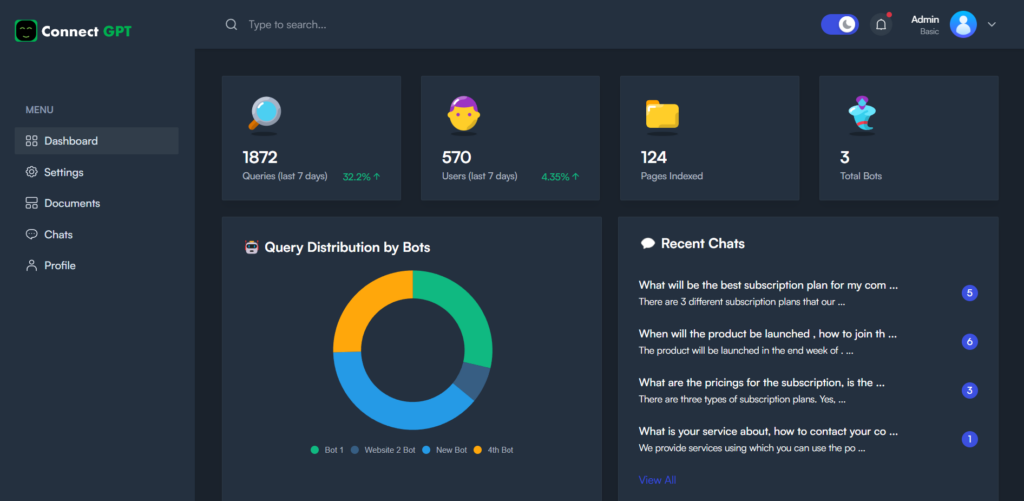Toggle Website 2 Bot legend entry

383,450
